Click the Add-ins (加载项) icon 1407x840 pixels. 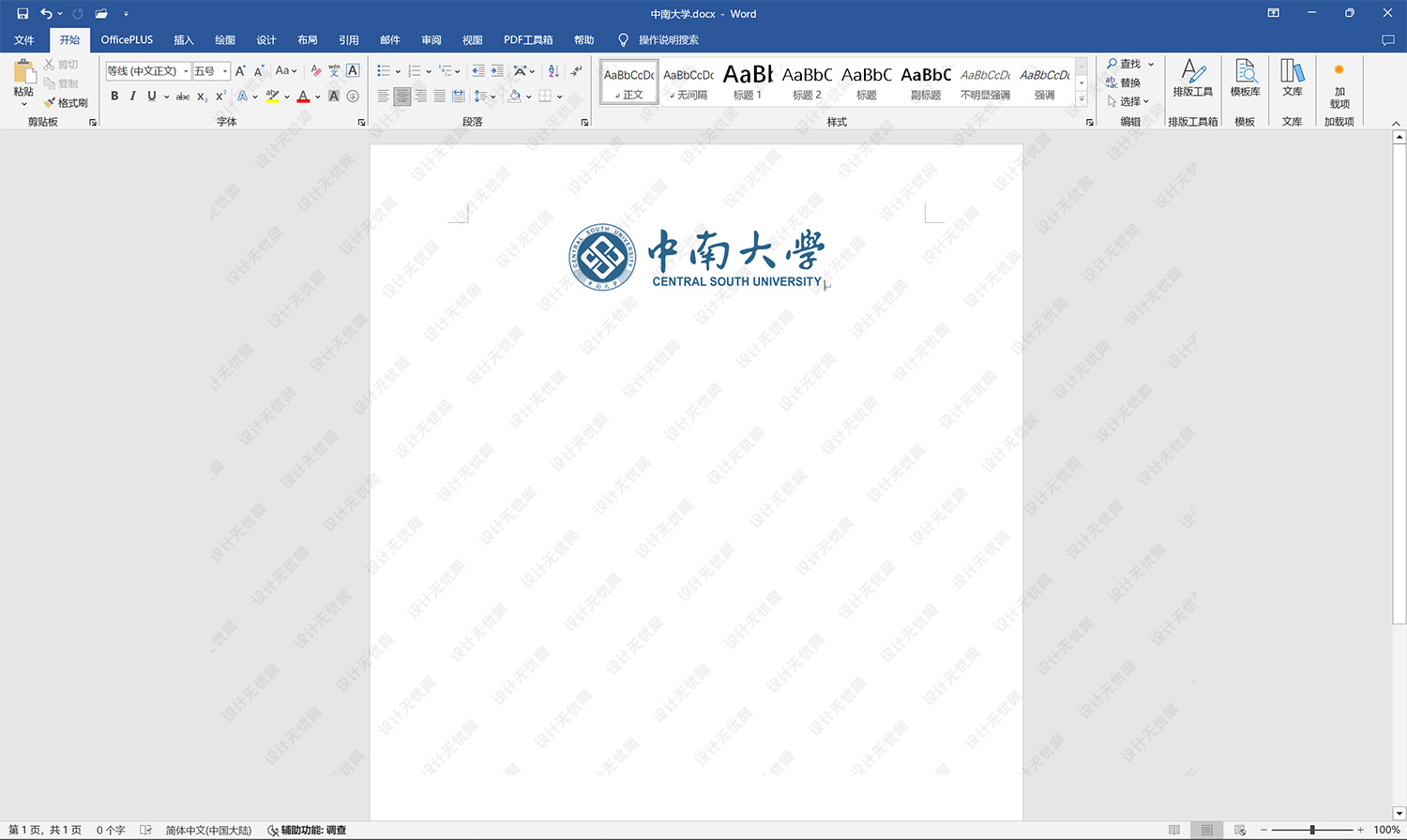click(1339, 84)
